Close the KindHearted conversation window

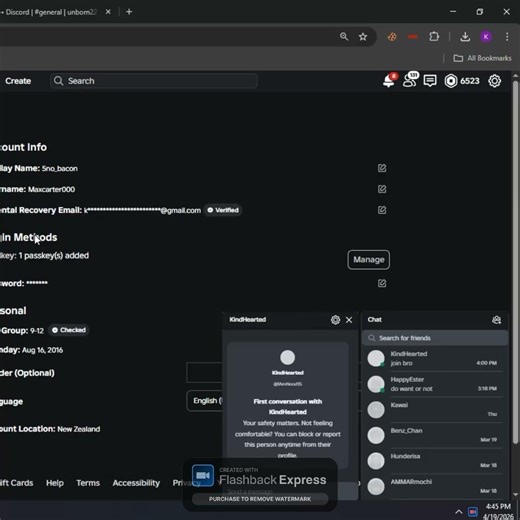coord(349,320)
